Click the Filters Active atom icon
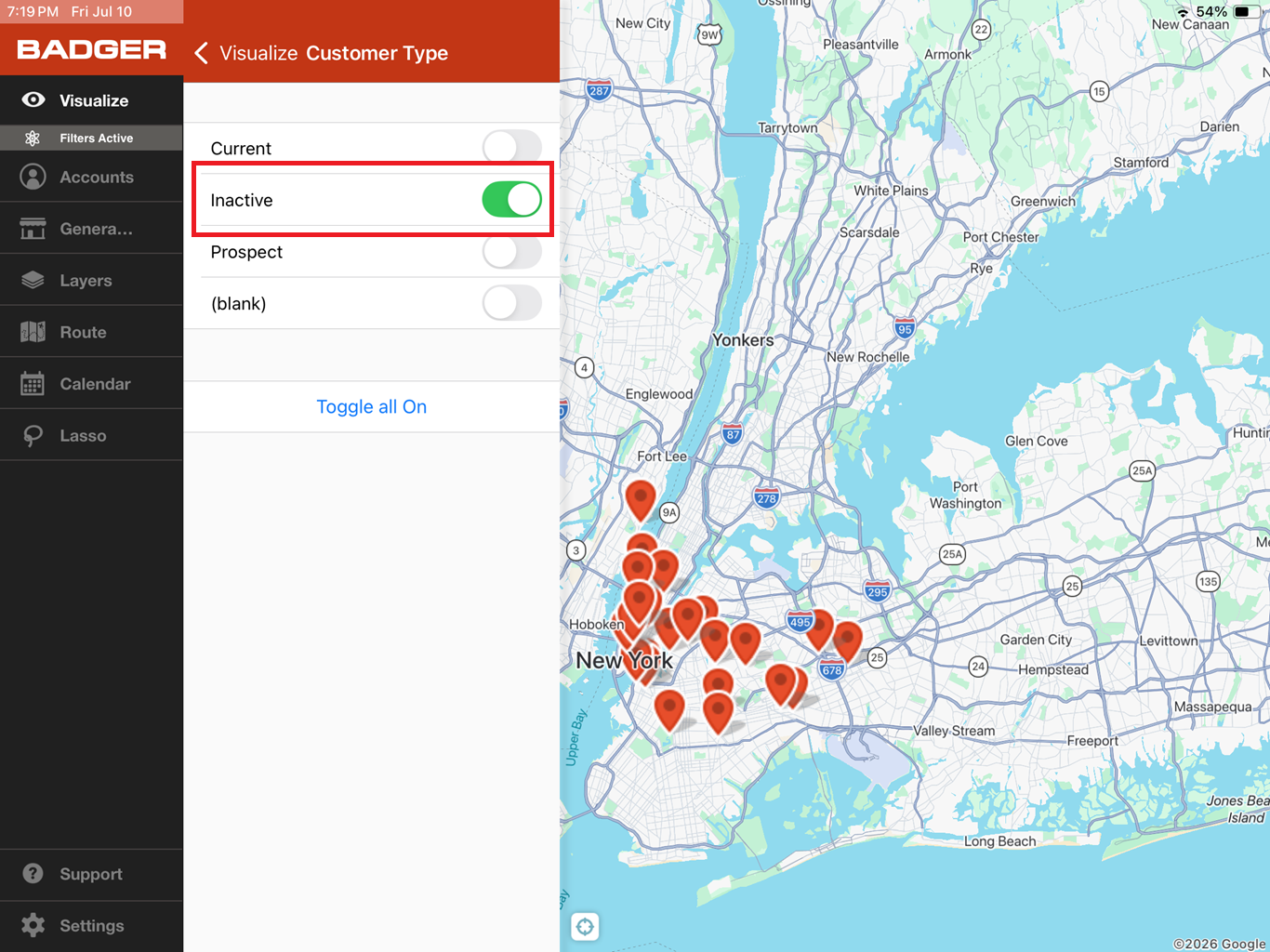Screen dimensions: 1270x952 pos(33,139)
